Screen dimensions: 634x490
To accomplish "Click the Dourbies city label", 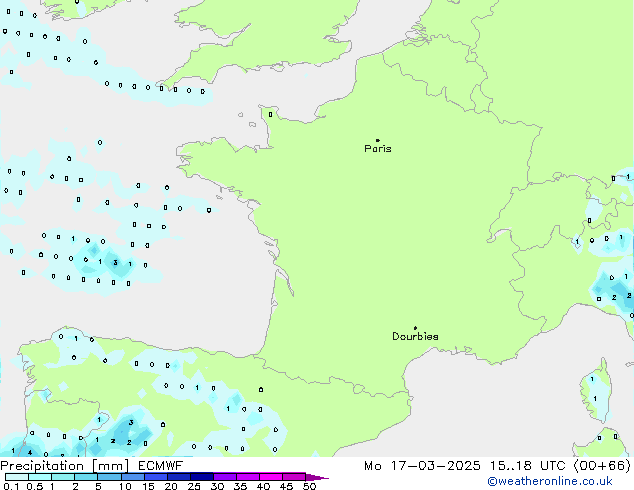I will tap(415, 336).
